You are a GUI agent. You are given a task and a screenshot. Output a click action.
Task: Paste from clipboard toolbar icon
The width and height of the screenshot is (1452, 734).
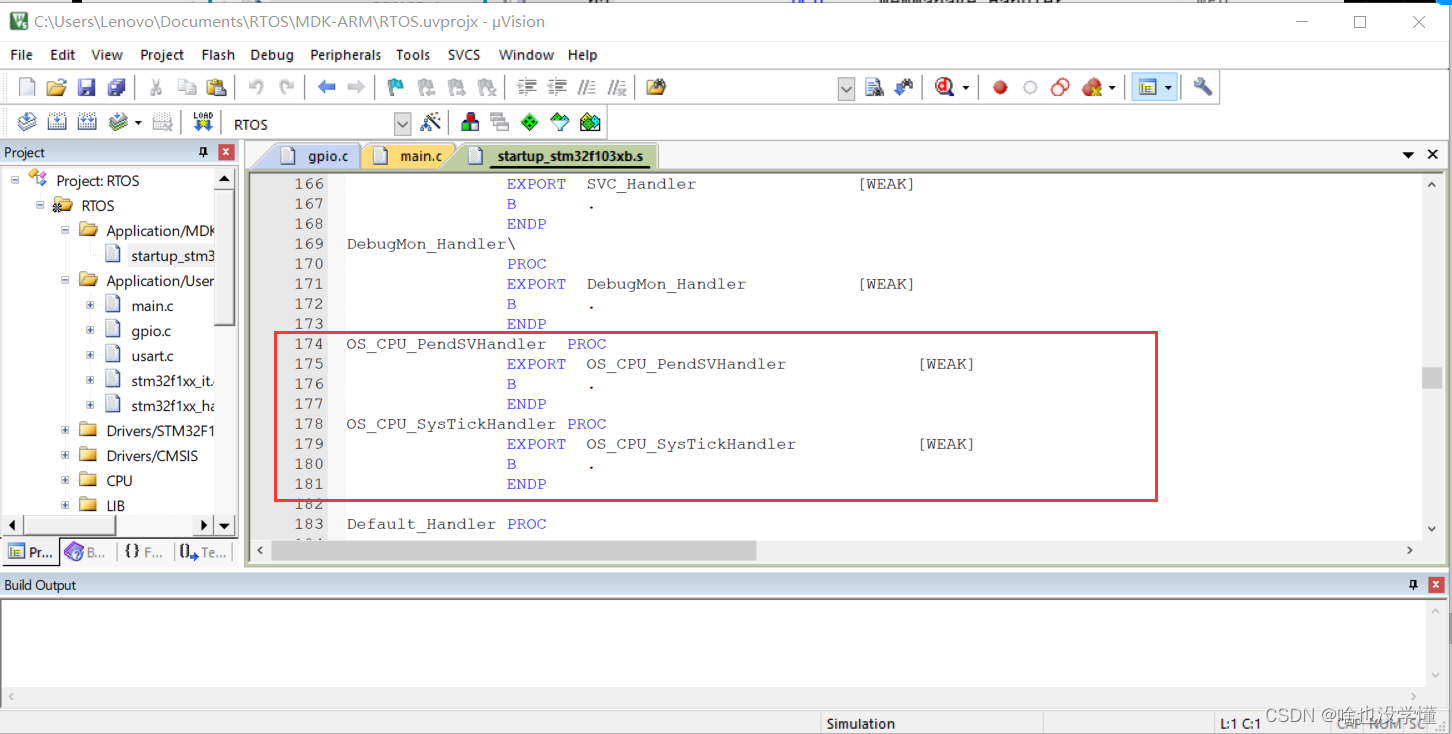point(216,88)
